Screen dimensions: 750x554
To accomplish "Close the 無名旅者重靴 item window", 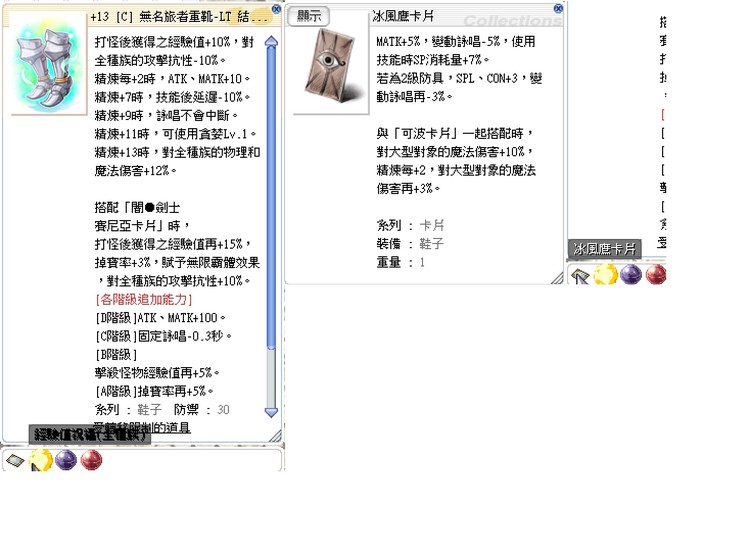I will (x=276, y=9).
